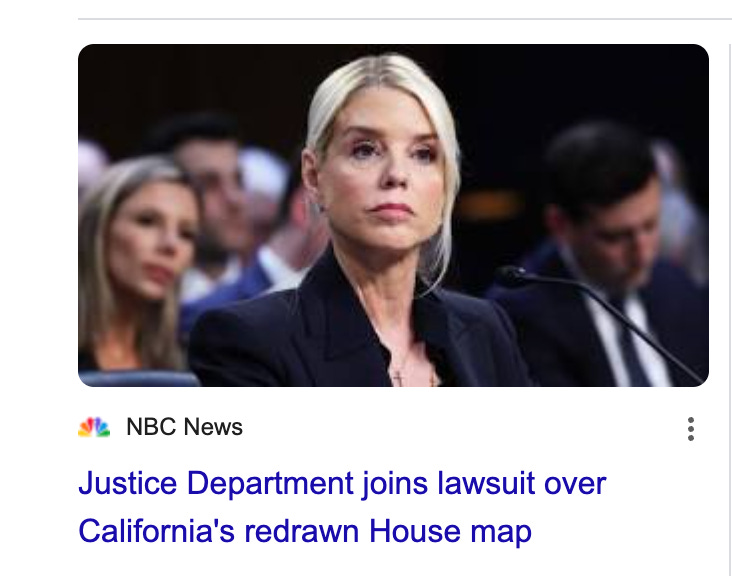Click the word 'Department' in the blue headline

(x=270, y=484)
